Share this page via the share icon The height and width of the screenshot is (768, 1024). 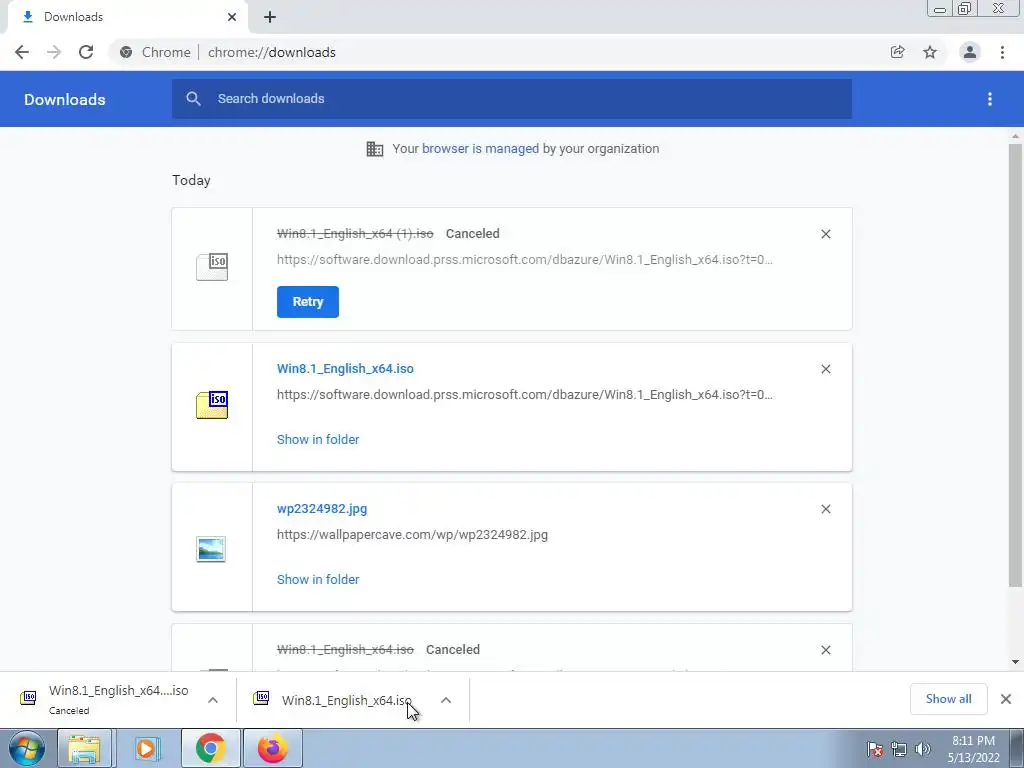coord(897,52)
